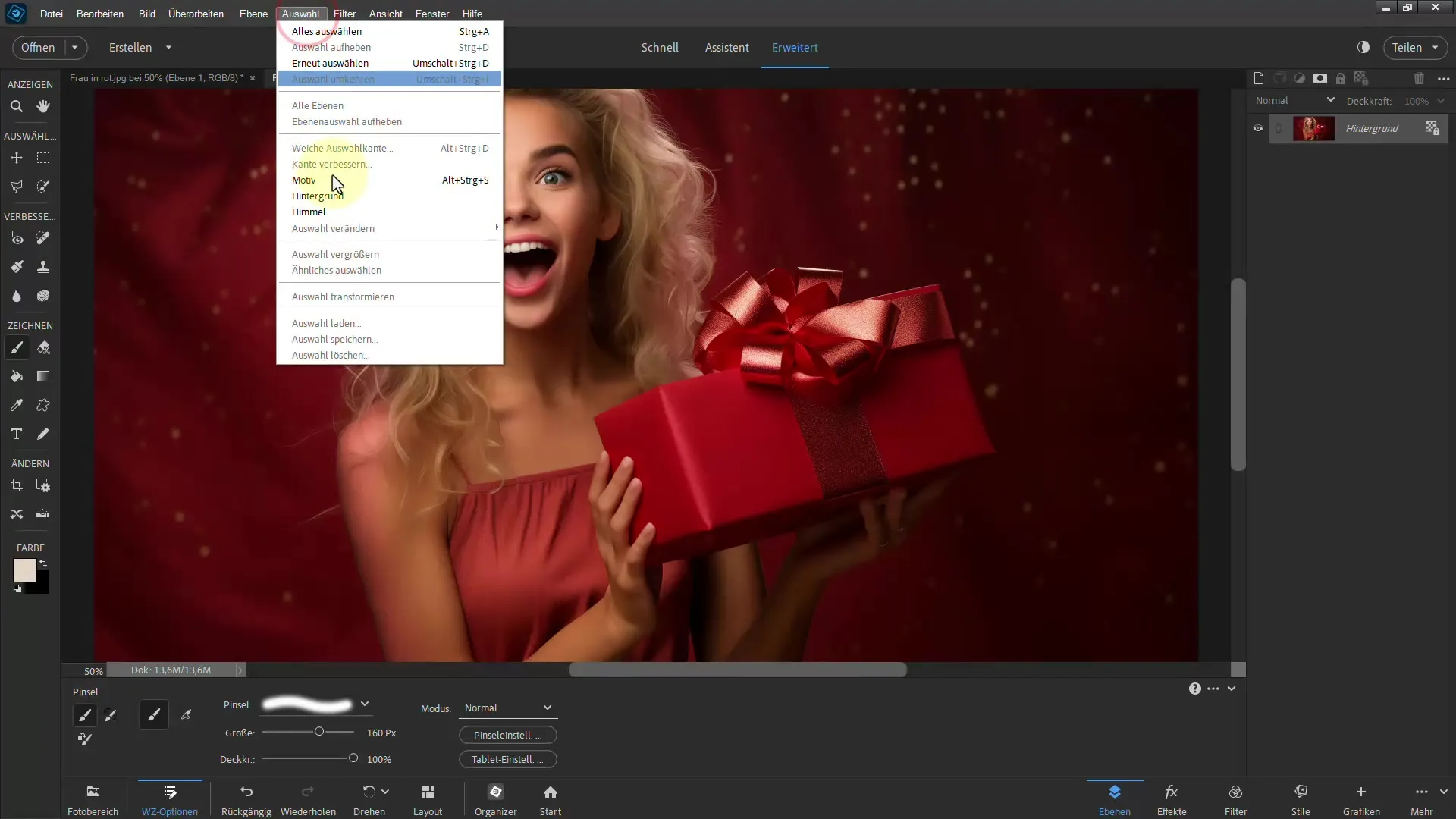Toggle lock all pixels in Layers panel
The image size is (1456, 819).
pos(1341,78)
